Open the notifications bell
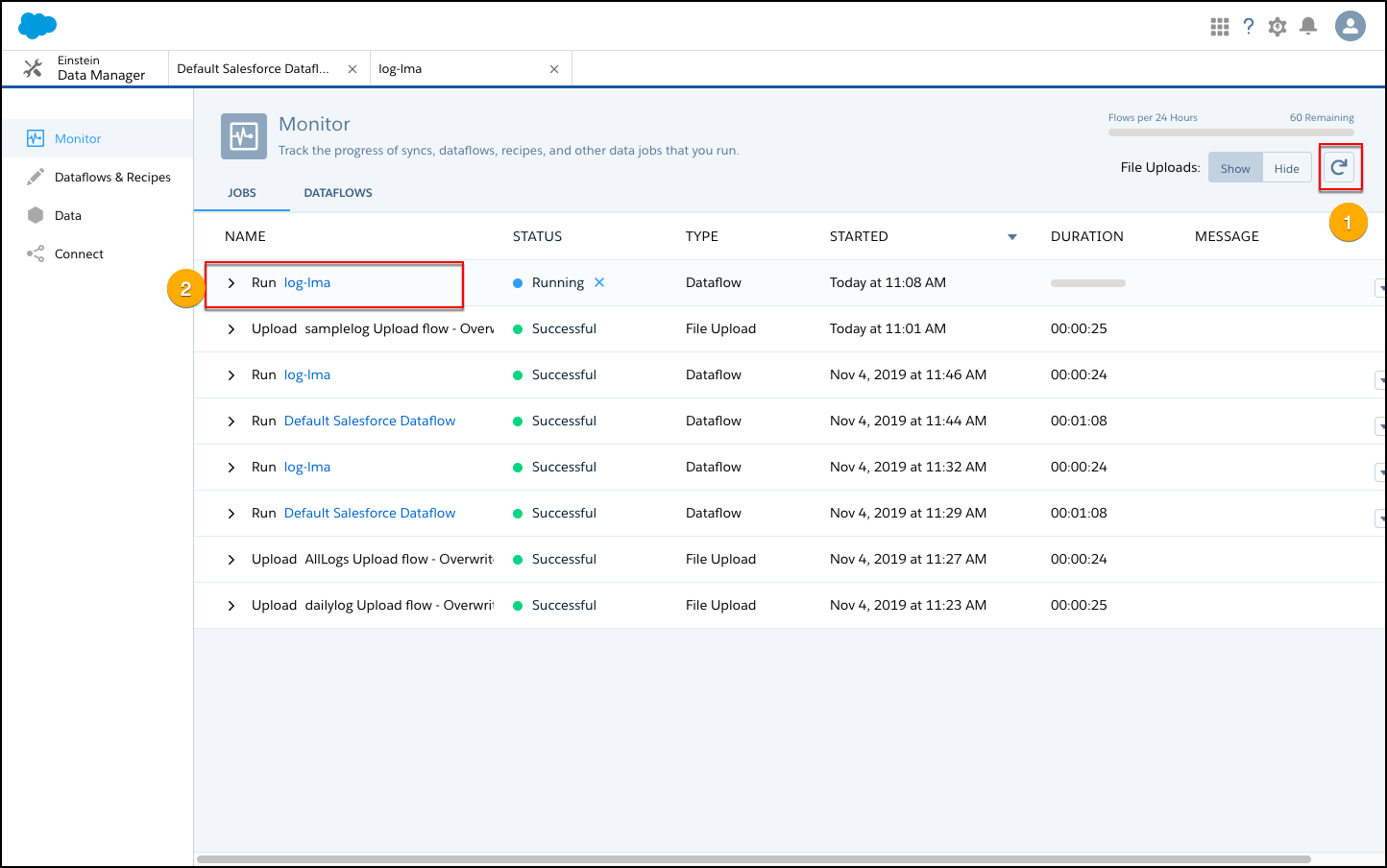Image resolution: width=1387 pixels, height=868 pixels. click(x=1308, y=26)
